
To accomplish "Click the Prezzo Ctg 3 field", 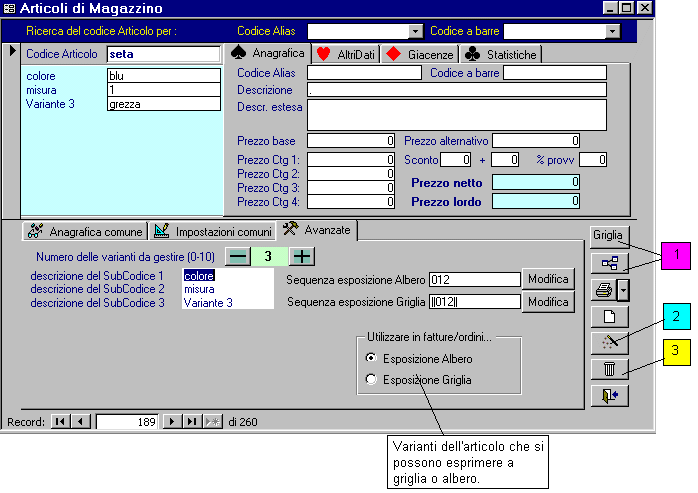I will 351,187.
